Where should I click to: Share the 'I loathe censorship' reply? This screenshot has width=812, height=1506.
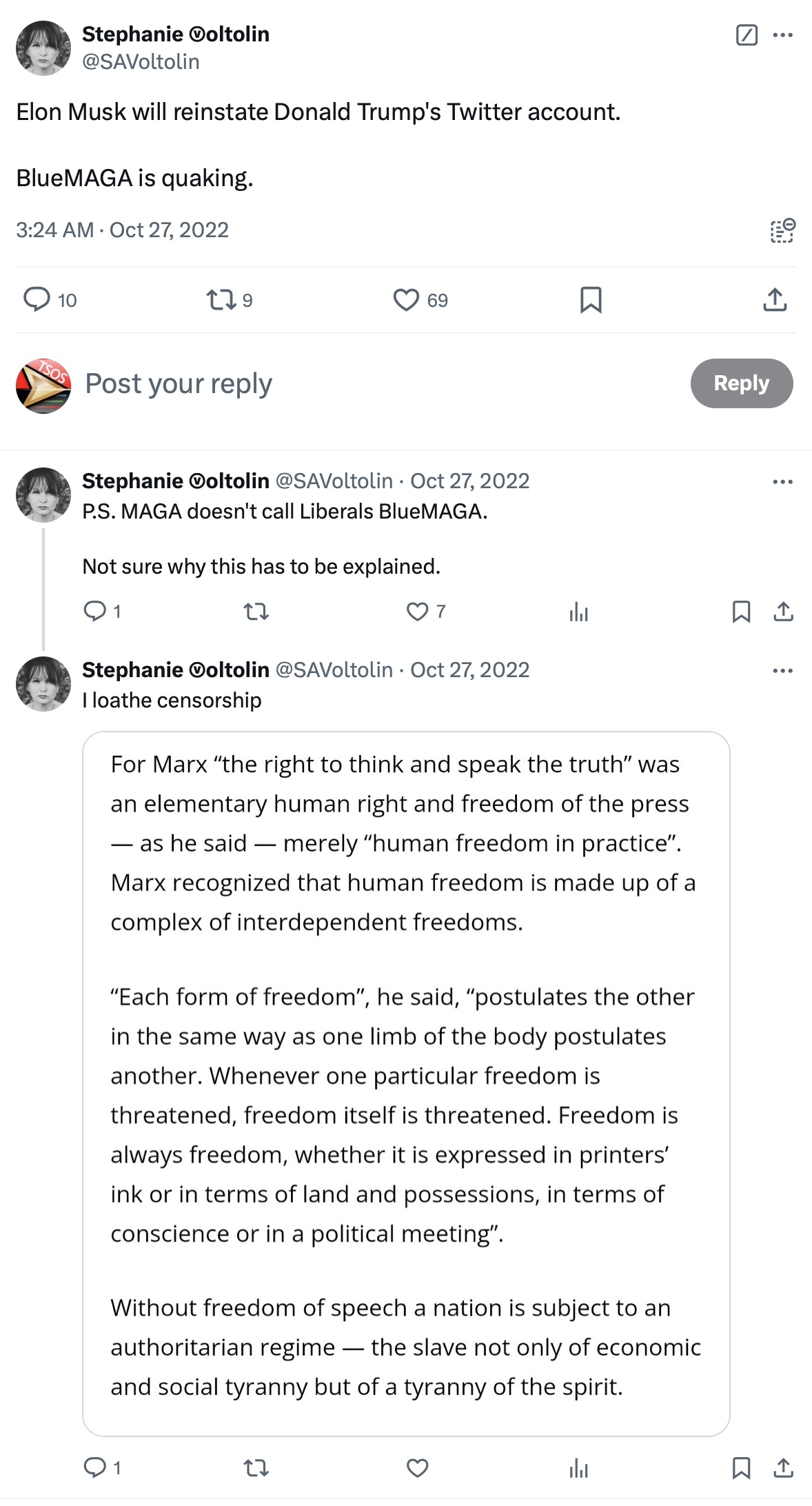click(x=783, y=1468)
